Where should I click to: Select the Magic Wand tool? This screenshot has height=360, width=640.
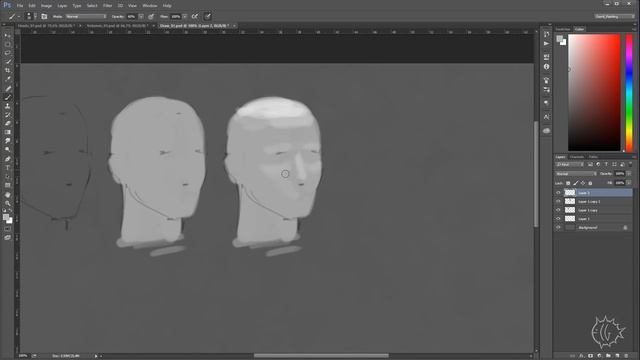click(x=8, y=62)
